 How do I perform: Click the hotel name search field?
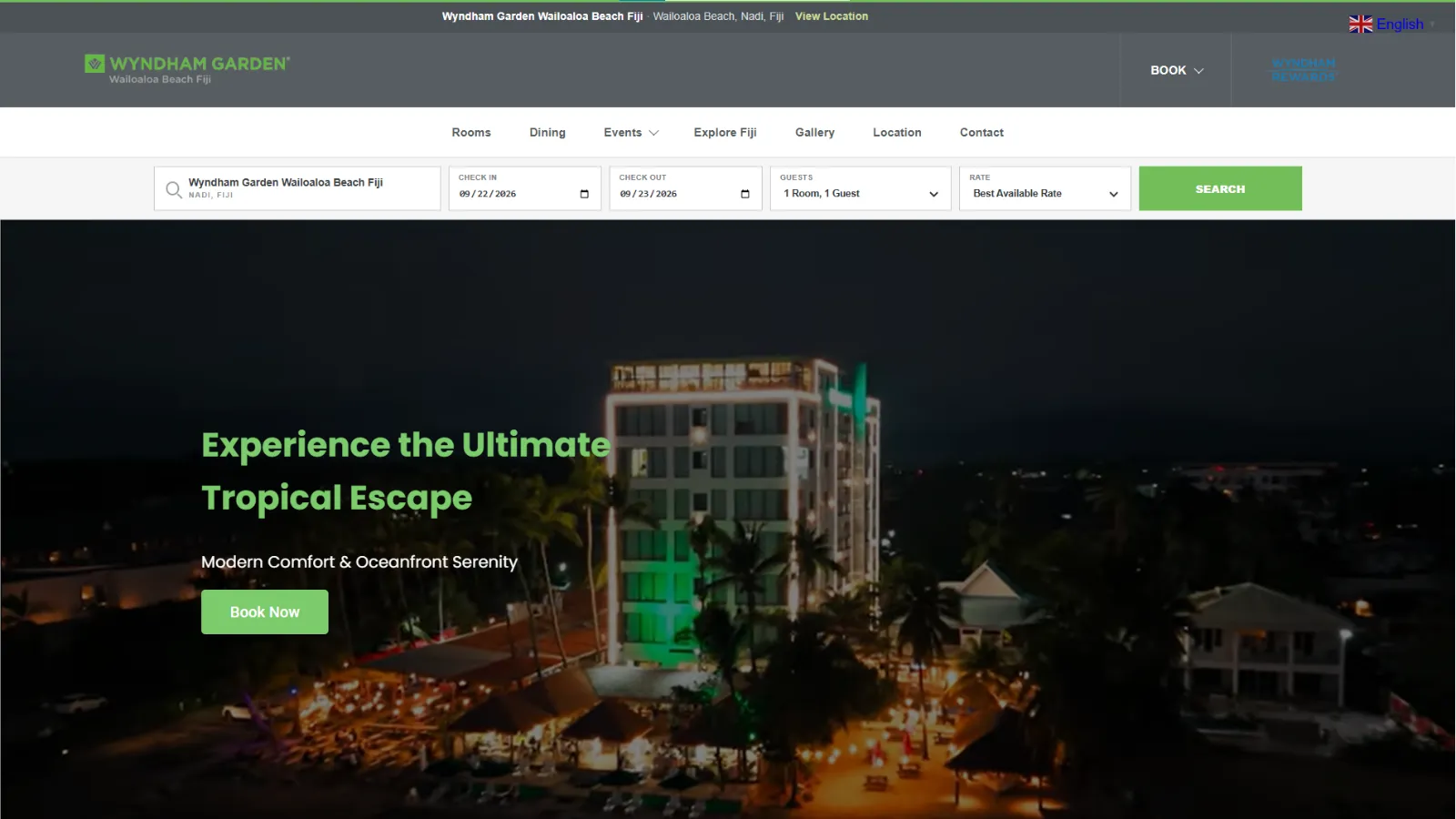coord(298,188)
